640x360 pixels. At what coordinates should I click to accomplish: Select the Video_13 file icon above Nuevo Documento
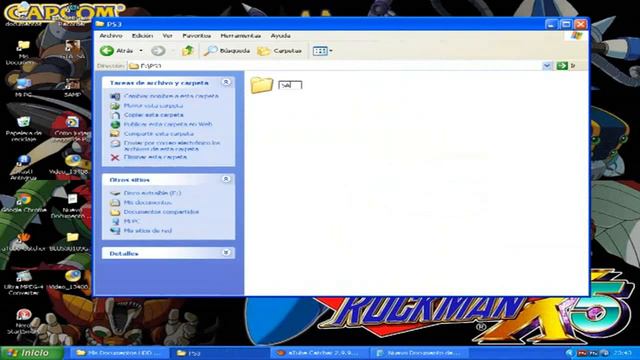pos(72,160)
